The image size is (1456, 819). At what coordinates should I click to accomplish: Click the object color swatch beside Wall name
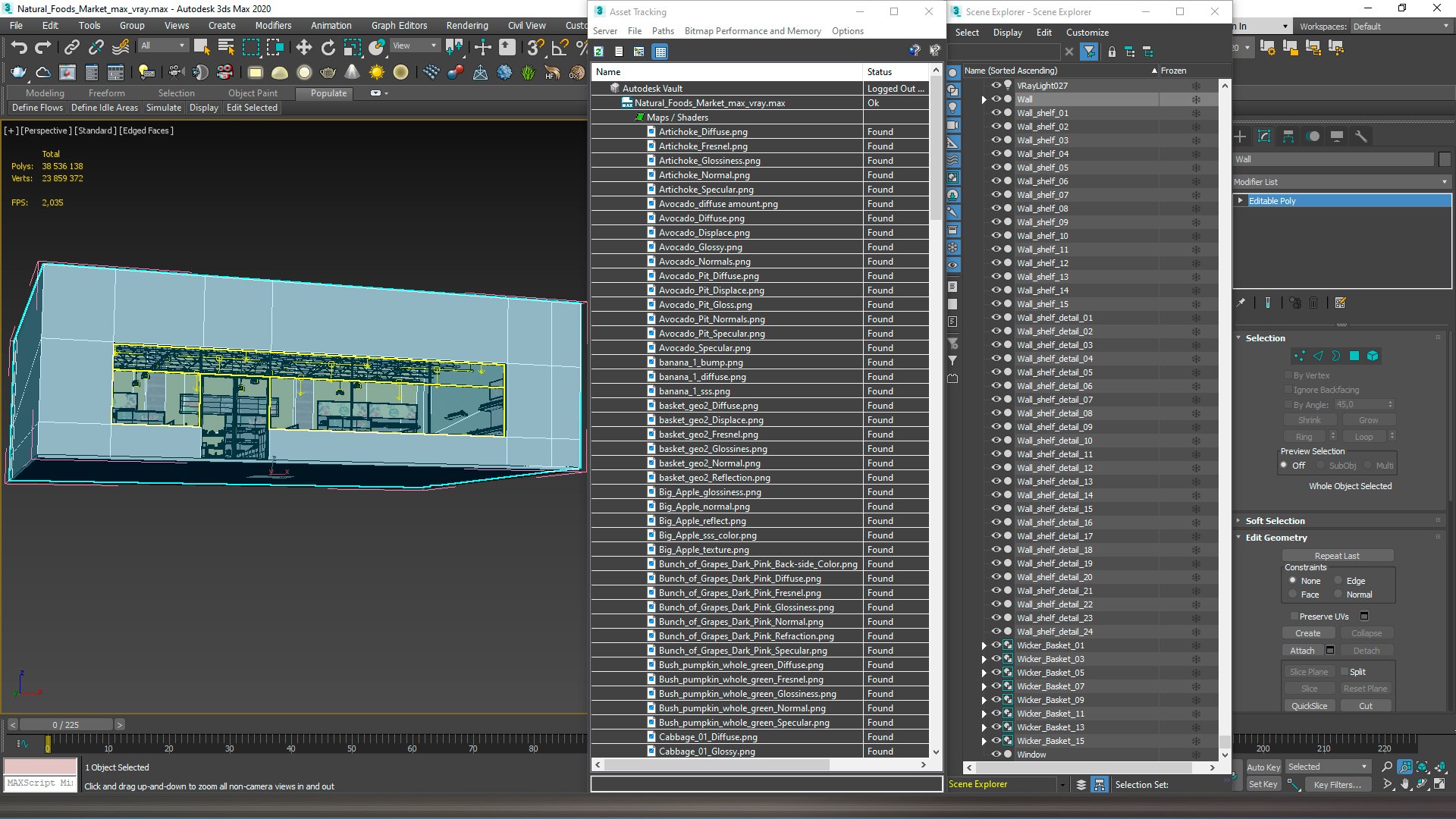tap(1444, 159)
